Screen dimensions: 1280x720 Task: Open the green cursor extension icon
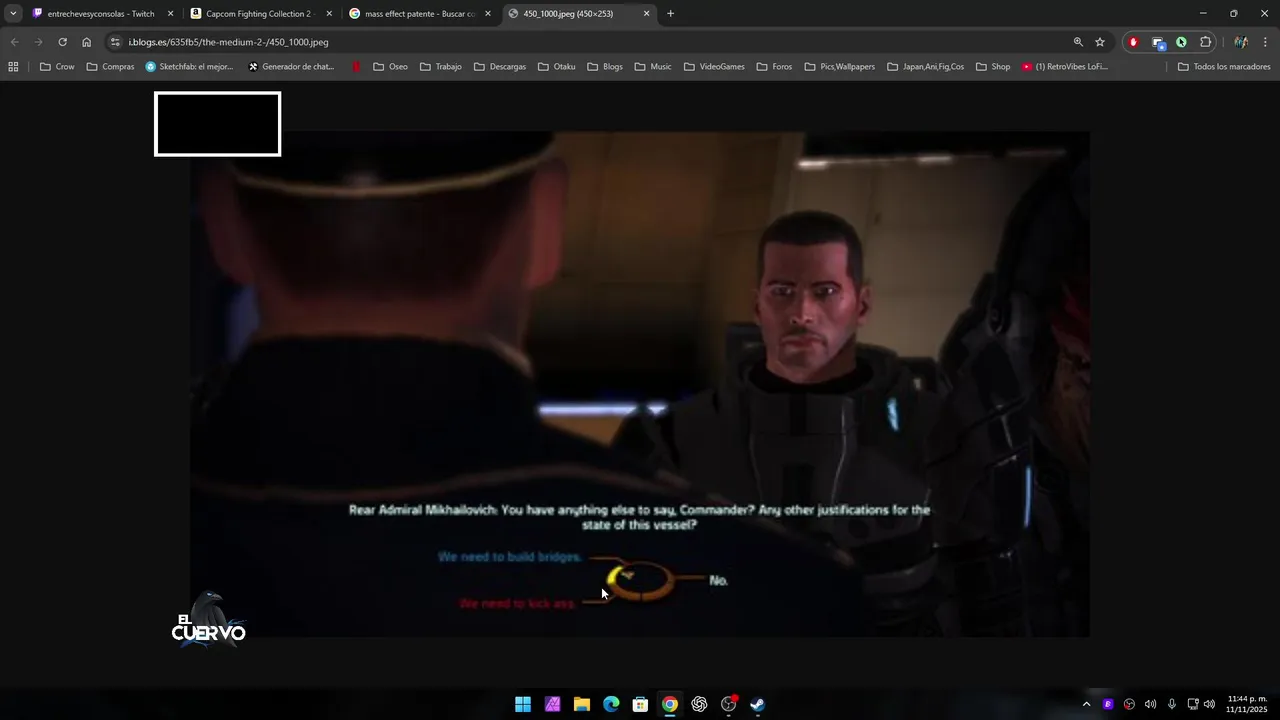pyautogui.click(x=1181, y=42)
